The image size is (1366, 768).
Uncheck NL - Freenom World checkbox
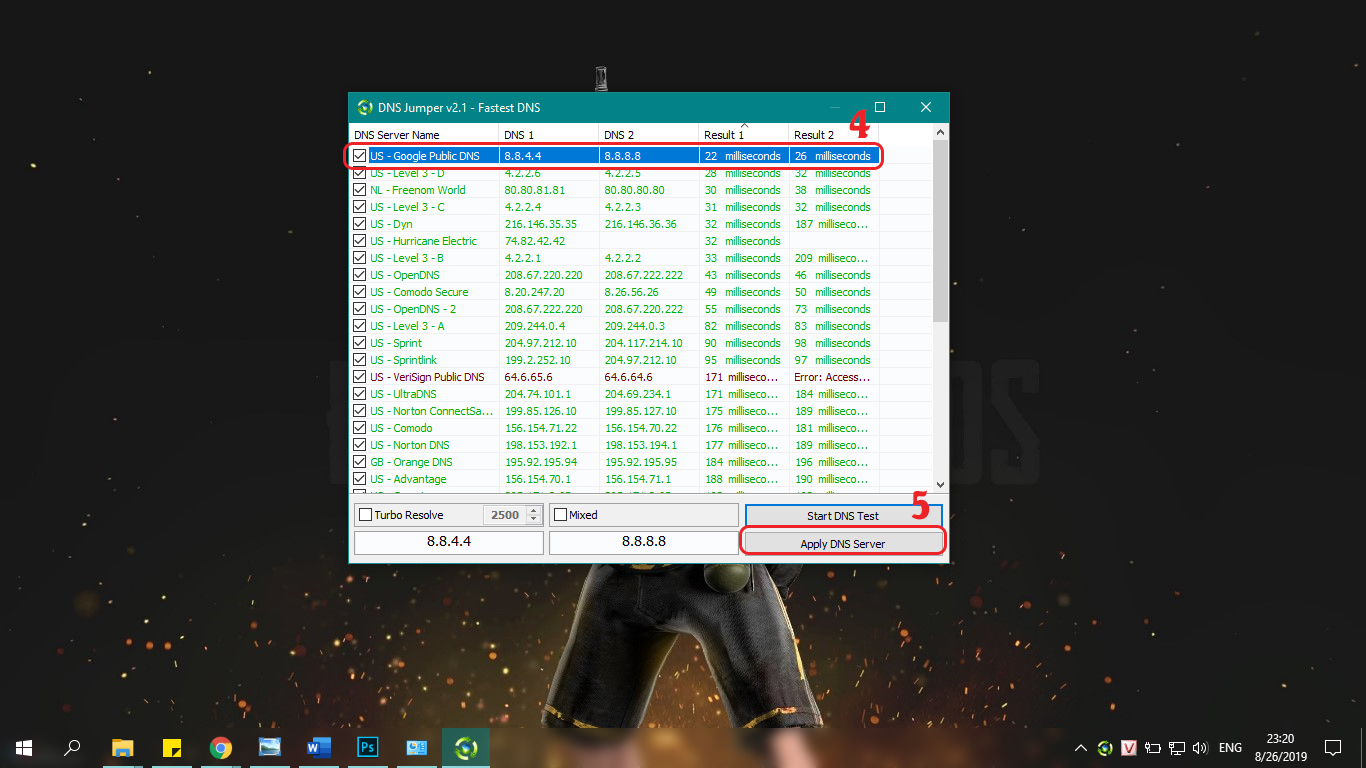pos(360,190)
